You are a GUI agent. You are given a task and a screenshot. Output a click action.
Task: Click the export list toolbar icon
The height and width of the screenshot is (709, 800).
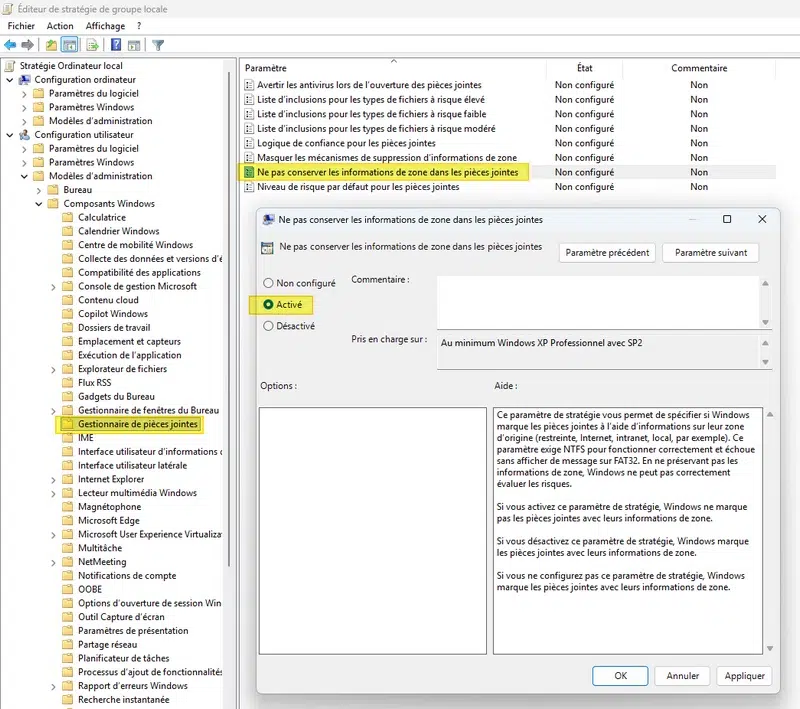pos(92,45)
